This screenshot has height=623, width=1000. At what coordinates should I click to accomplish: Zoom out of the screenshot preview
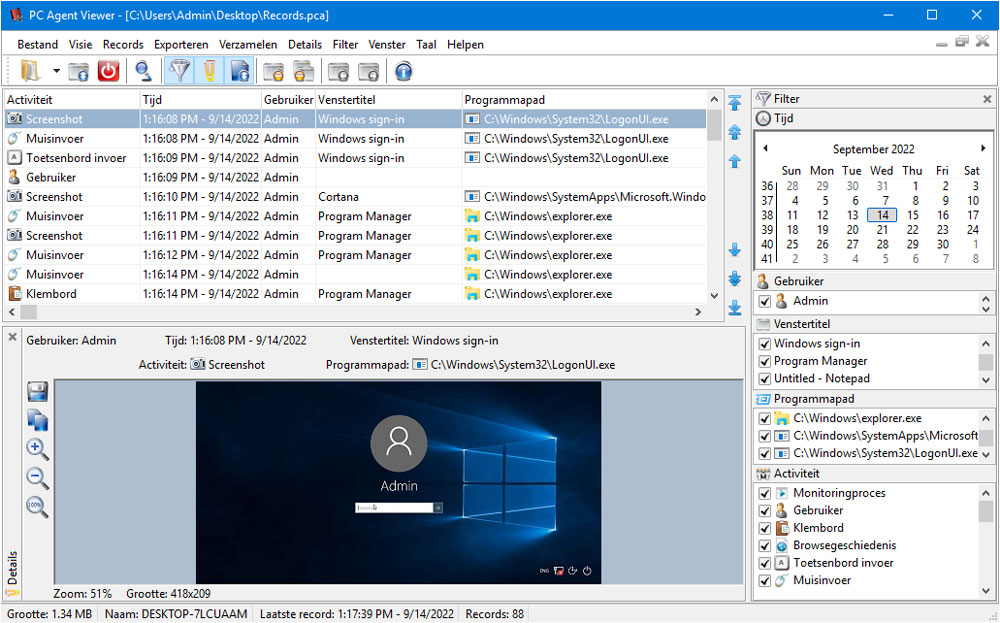(37, 478)
